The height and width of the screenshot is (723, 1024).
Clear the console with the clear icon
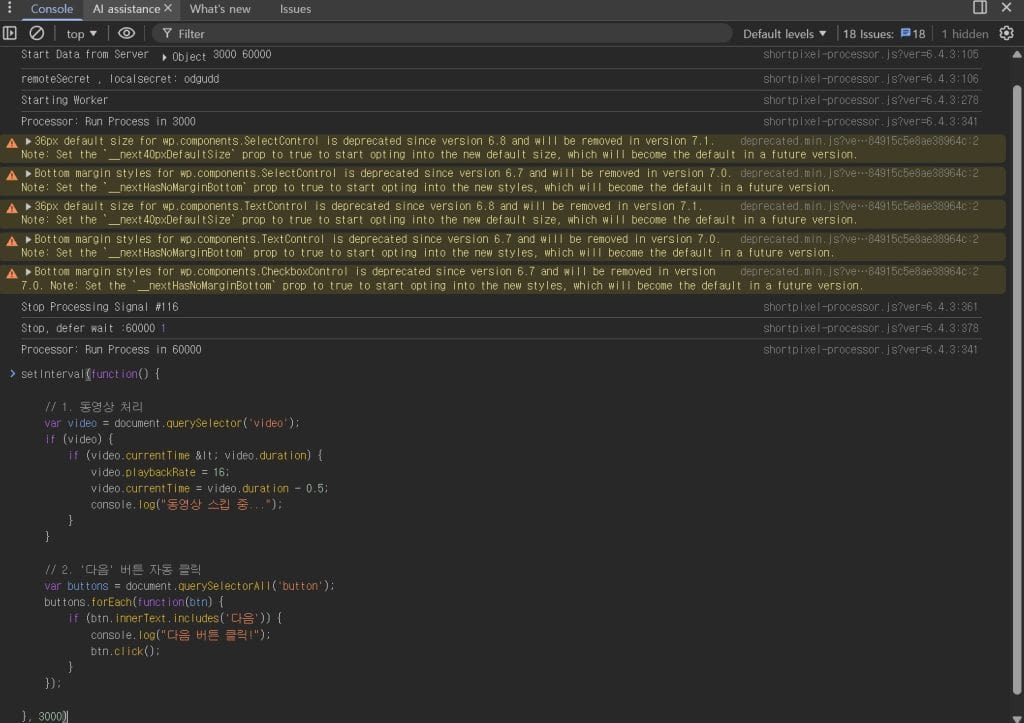coord(36,32)
